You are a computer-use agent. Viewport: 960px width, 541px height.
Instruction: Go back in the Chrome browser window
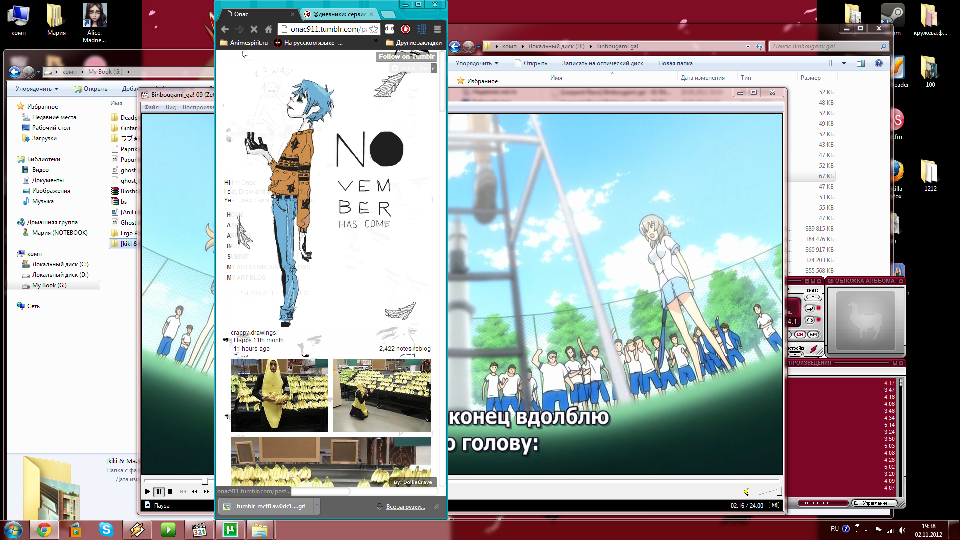click(225, 29)
